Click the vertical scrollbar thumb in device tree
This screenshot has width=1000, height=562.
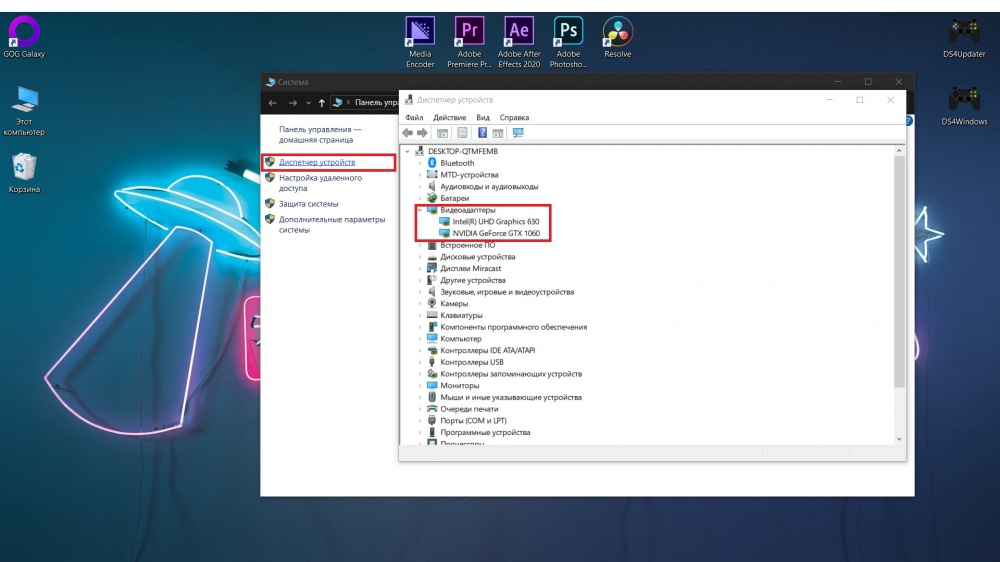pyautogui.click(x=899, y=272)
